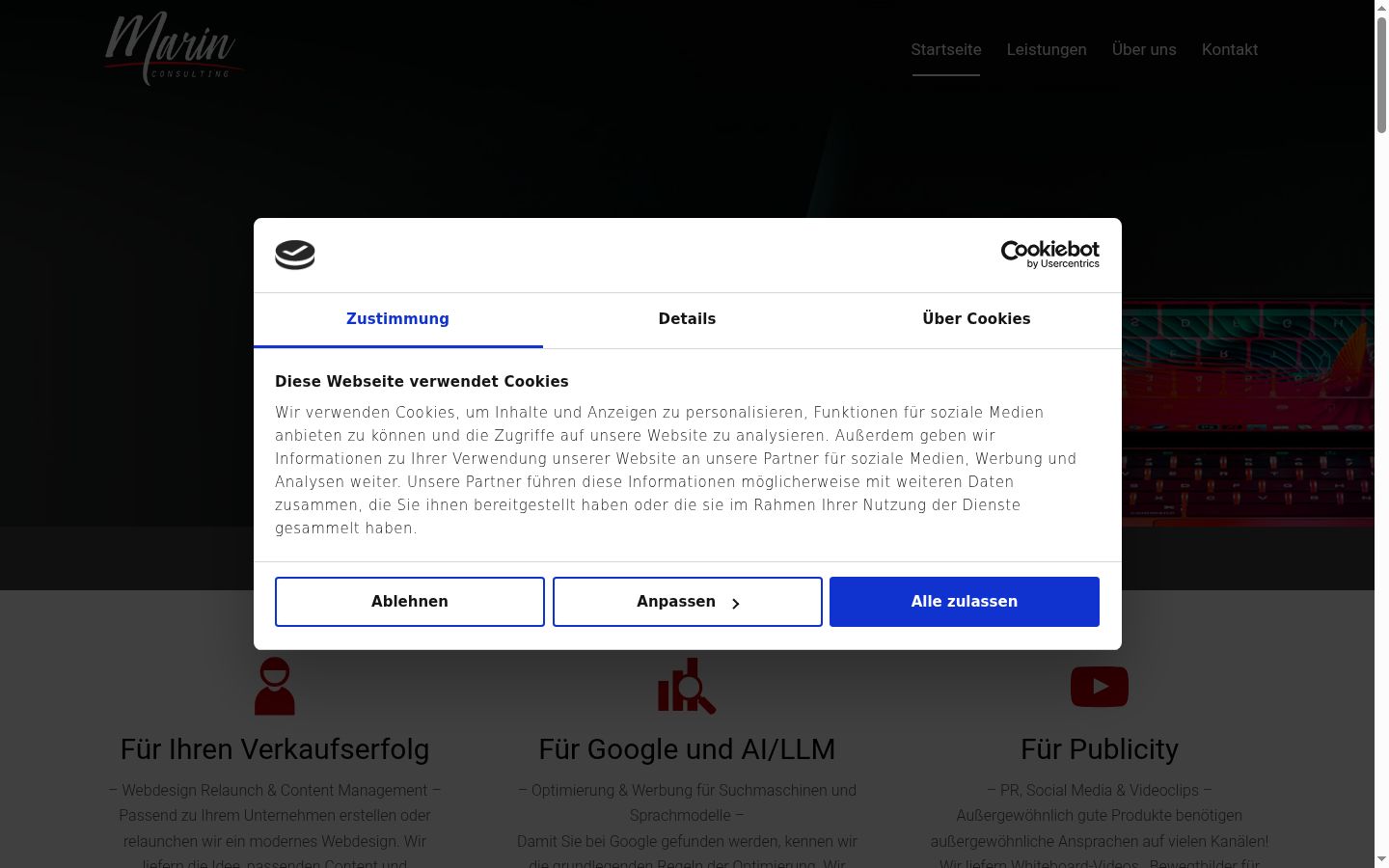Click the heading Für Google und AI/LLM
1389x868 pixels.
click(x=687, y=749)
